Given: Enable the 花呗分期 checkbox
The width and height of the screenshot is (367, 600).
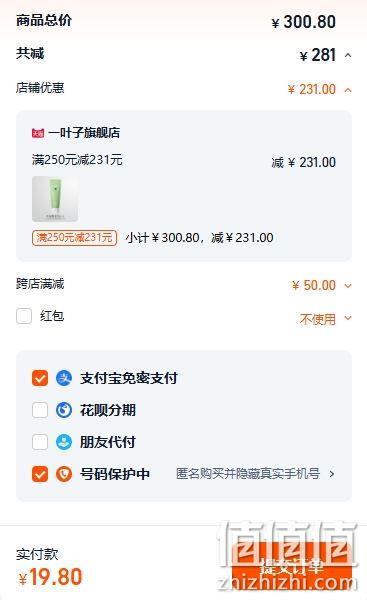Looking at the screenshot, I should 40,410.
